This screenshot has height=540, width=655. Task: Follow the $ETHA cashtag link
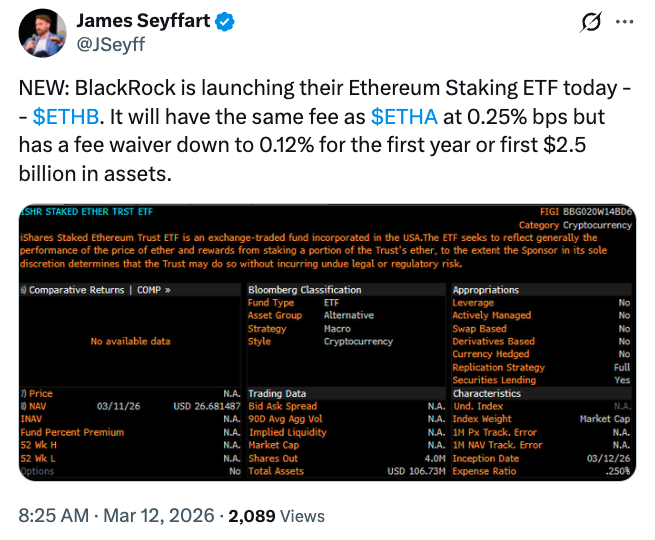404,117
